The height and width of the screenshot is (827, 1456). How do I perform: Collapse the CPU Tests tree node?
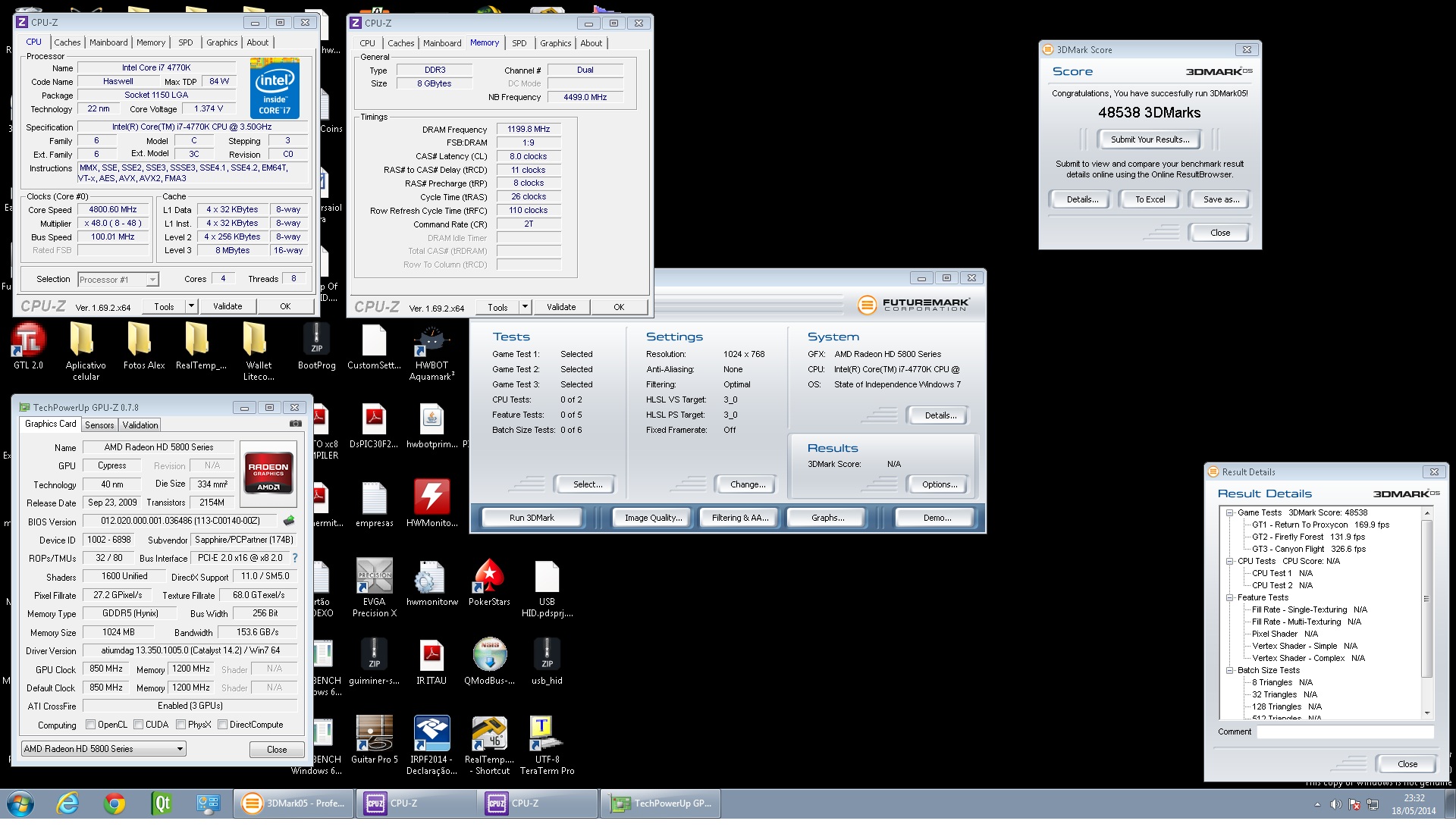coord(1229,562)
